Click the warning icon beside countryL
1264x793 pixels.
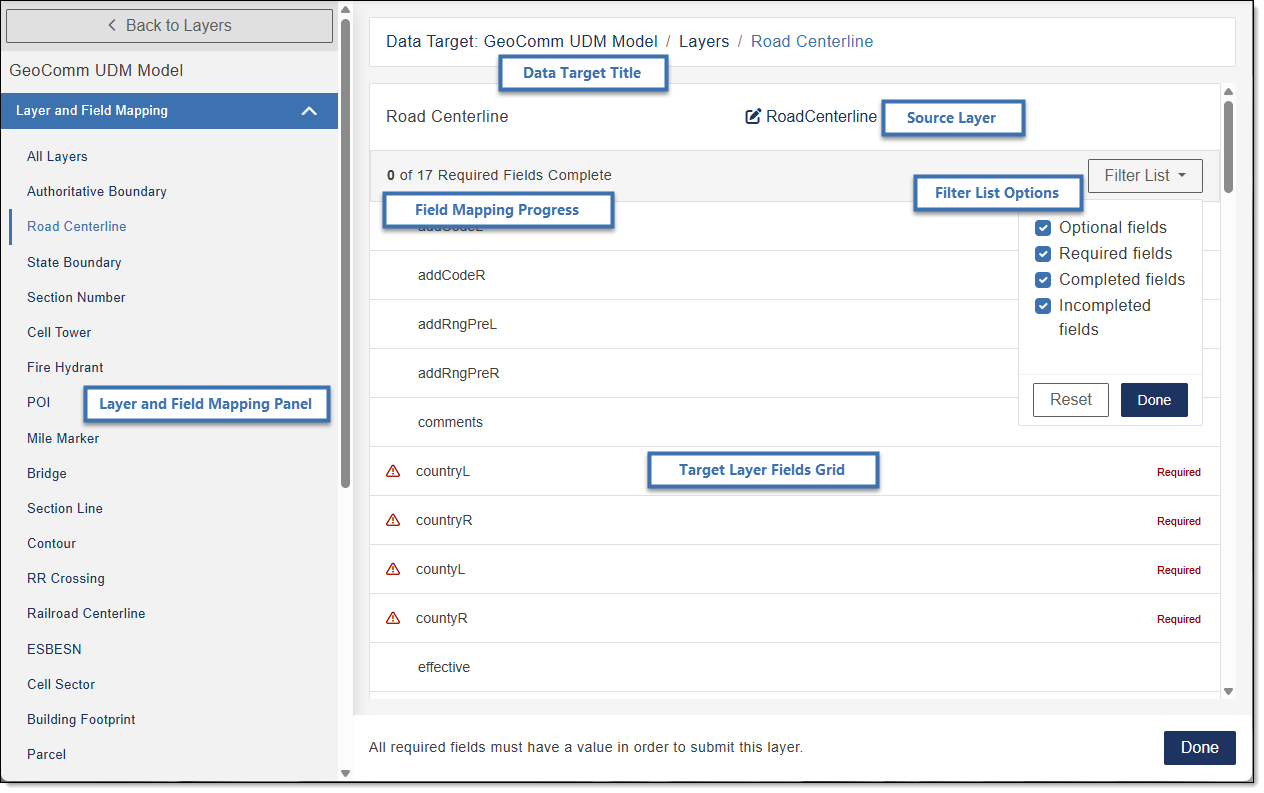(x=393, y=471)
